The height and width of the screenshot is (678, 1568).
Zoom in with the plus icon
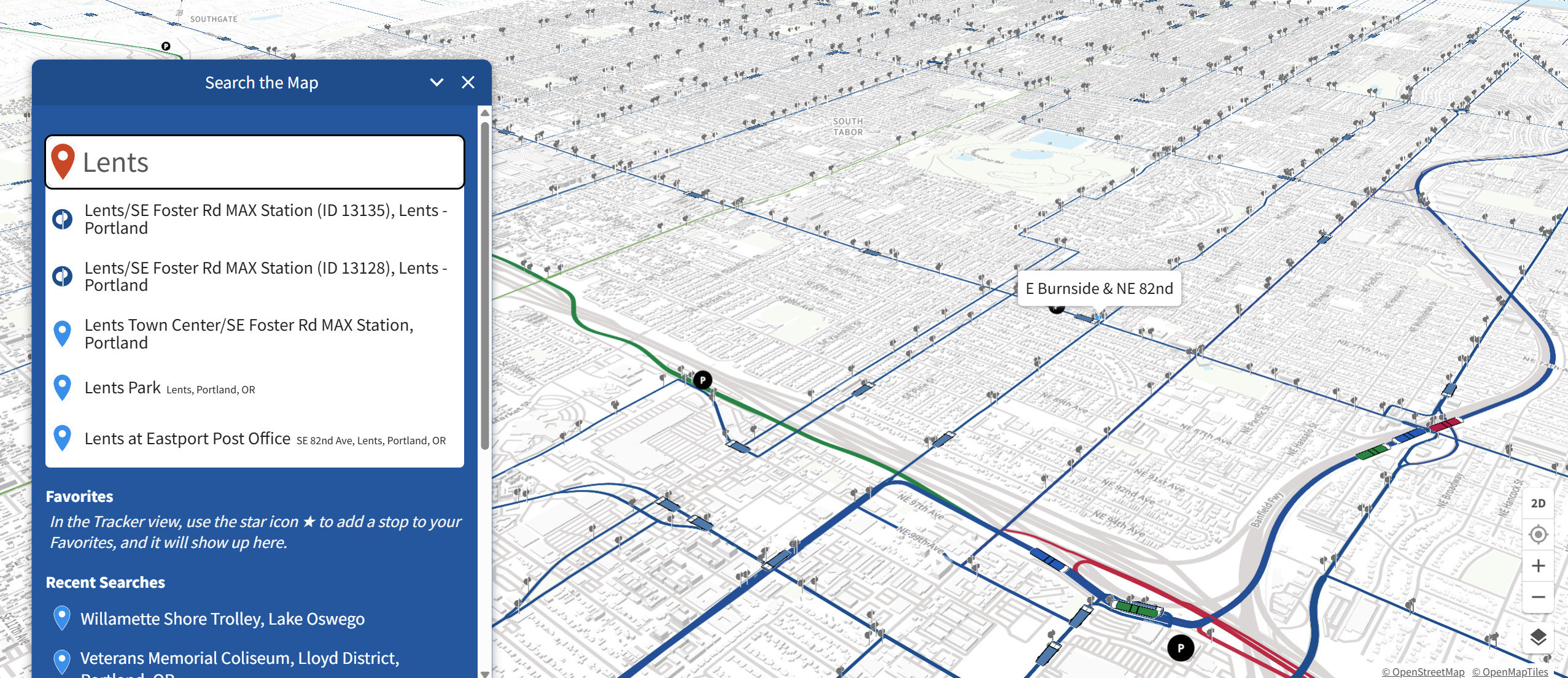(1538, 566)
